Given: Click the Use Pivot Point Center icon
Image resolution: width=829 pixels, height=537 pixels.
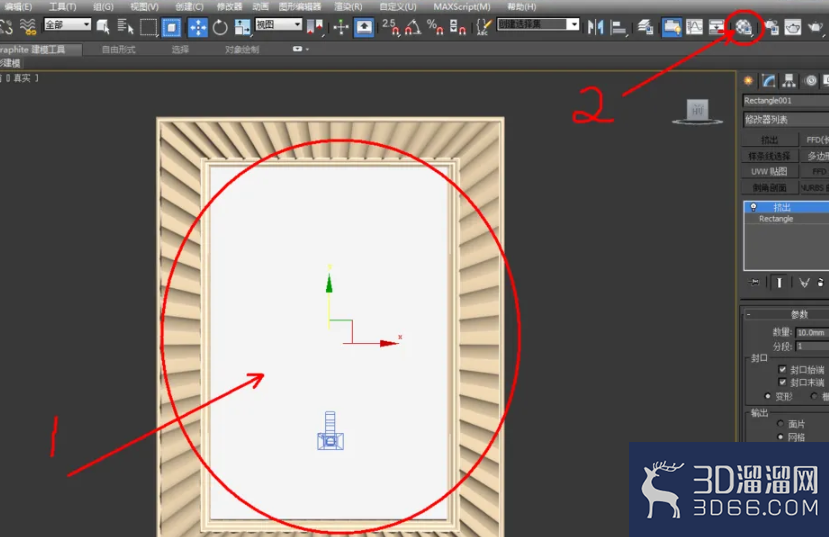Looking at the screenshot, I should coord(315,27).
